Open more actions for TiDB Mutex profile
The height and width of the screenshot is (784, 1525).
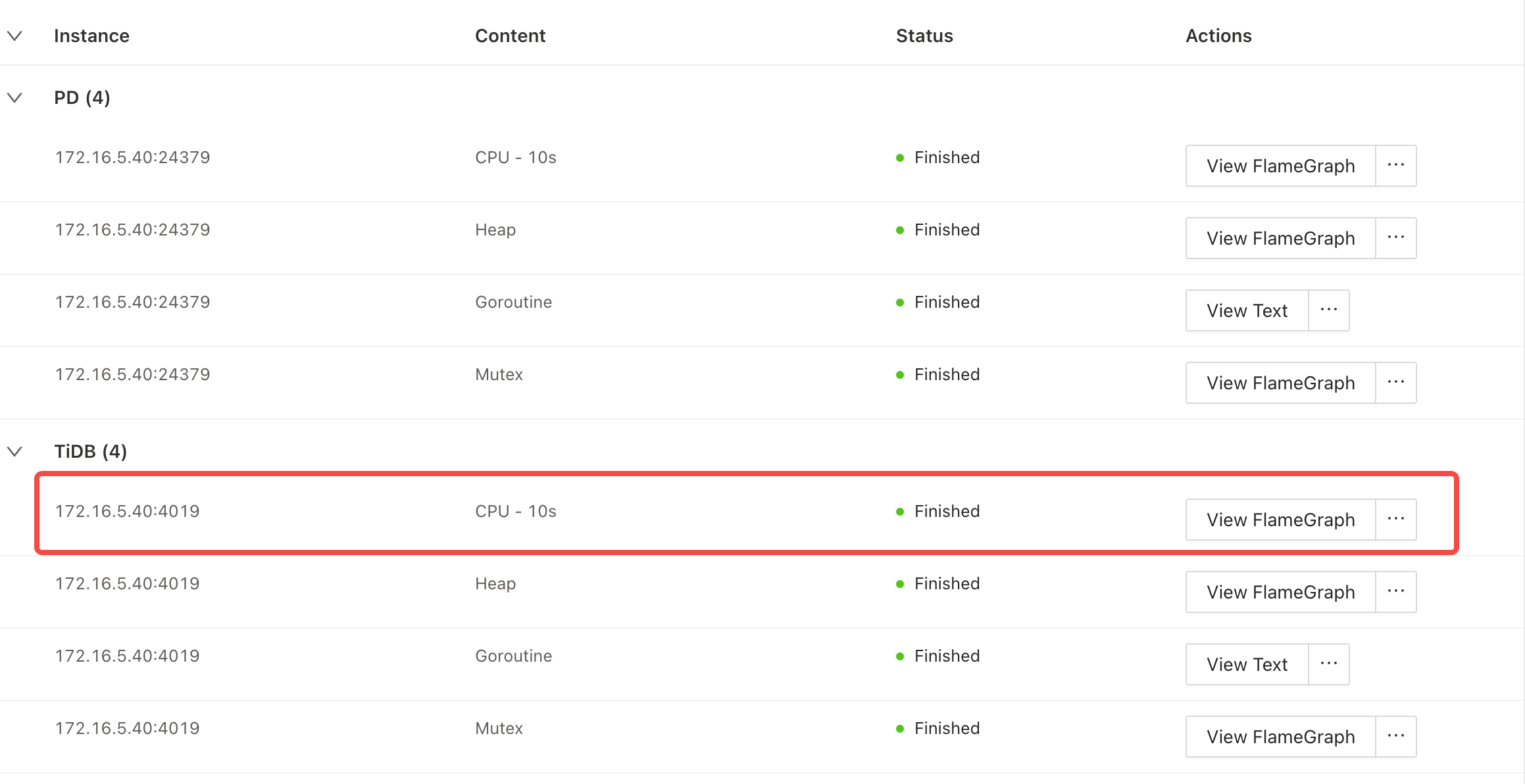pyautogui.click(x=1395, y=737)
